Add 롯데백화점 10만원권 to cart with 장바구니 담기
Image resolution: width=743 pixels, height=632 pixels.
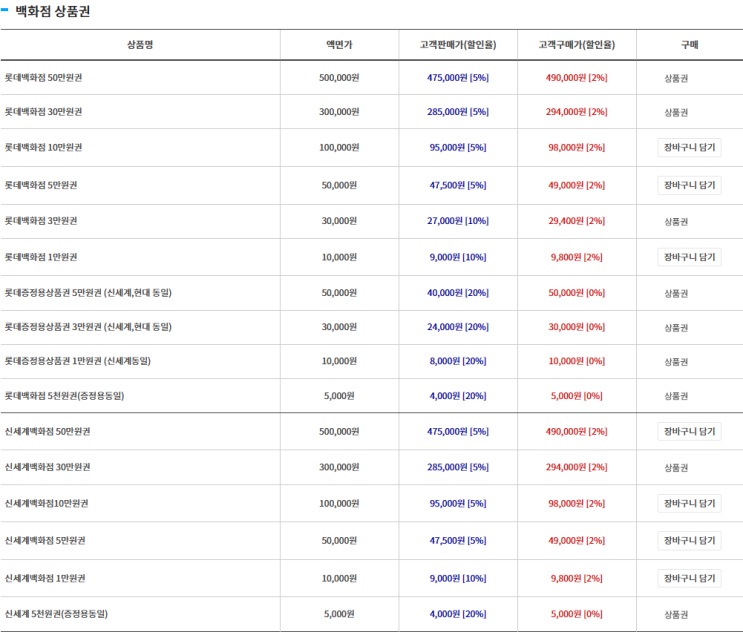(689, 147)
